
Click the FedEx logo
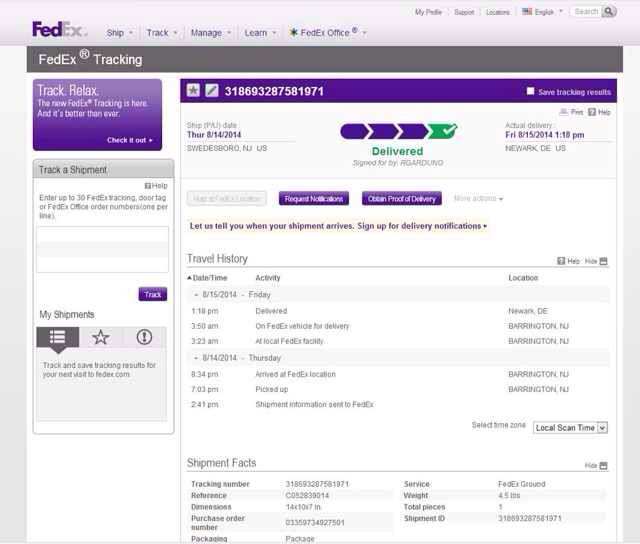tap(59, 31)
